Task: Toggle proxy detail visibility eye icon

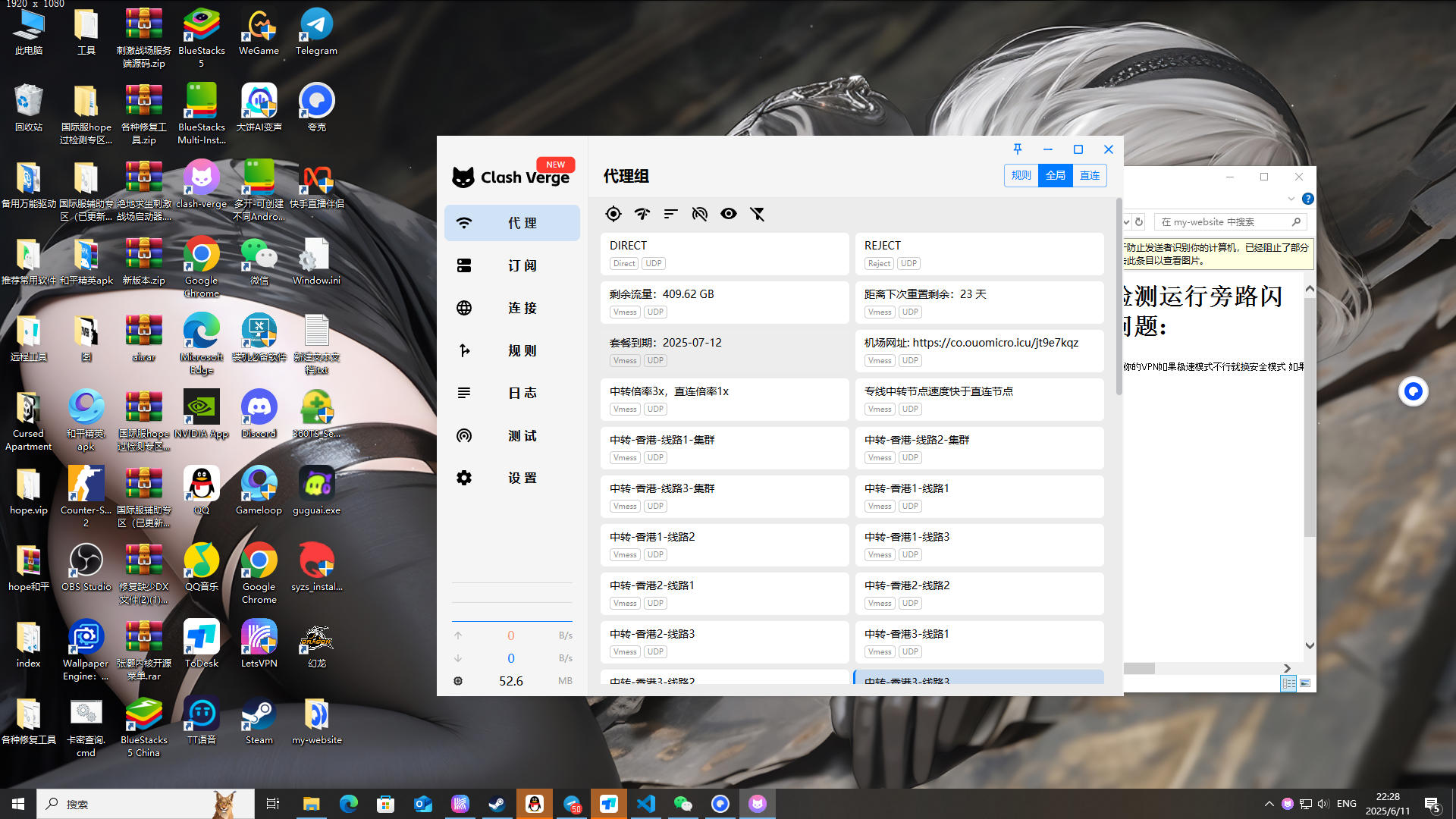Action: (729, 214)
